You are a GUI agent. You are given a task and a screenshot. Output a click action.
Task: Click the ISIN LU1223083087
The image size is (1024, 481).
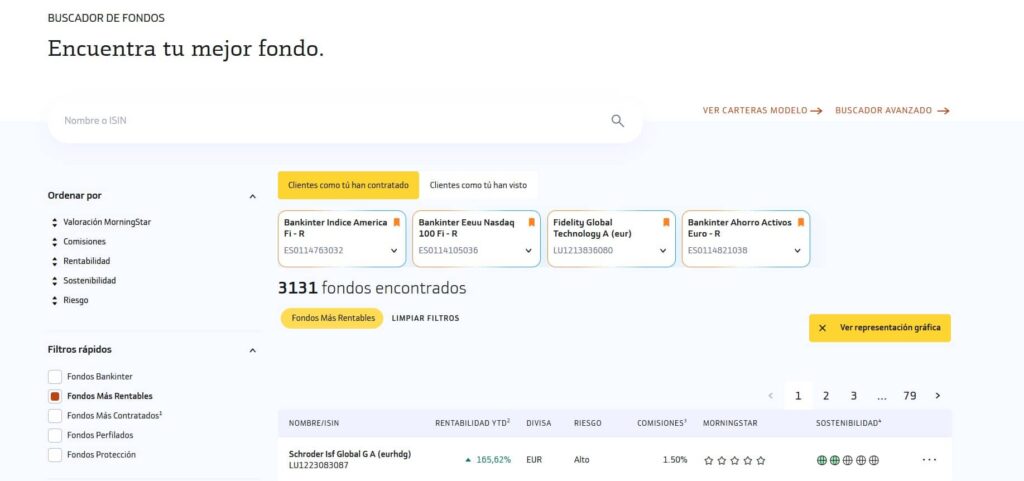(x=319, y=465)
